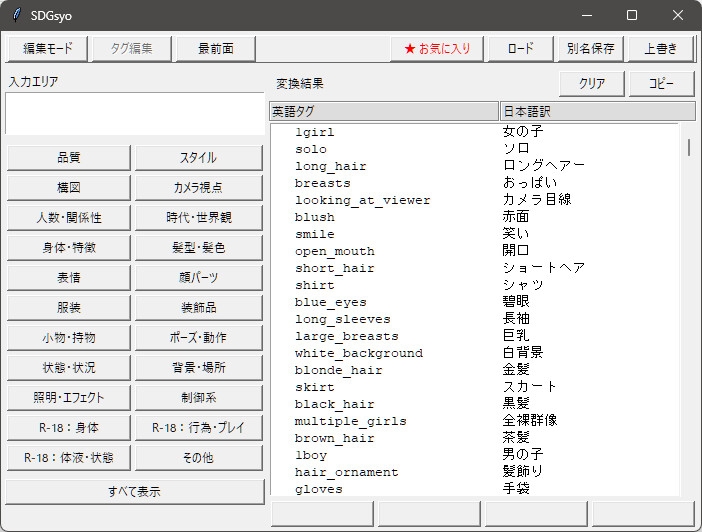Select the 品質 category

point(68,157)
